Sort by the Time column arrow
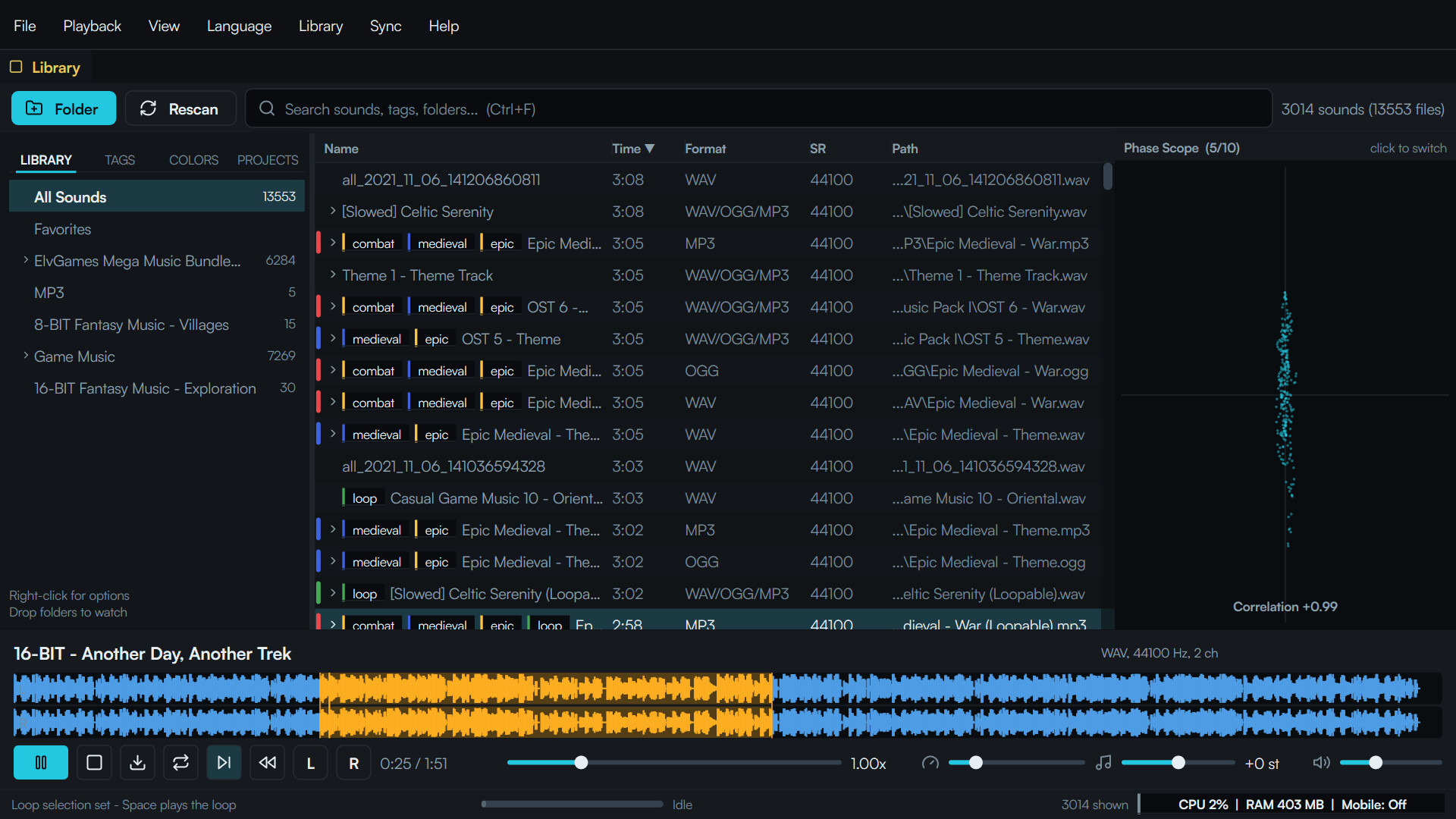Screen dimensions: 1456x819 click(649, 149)
